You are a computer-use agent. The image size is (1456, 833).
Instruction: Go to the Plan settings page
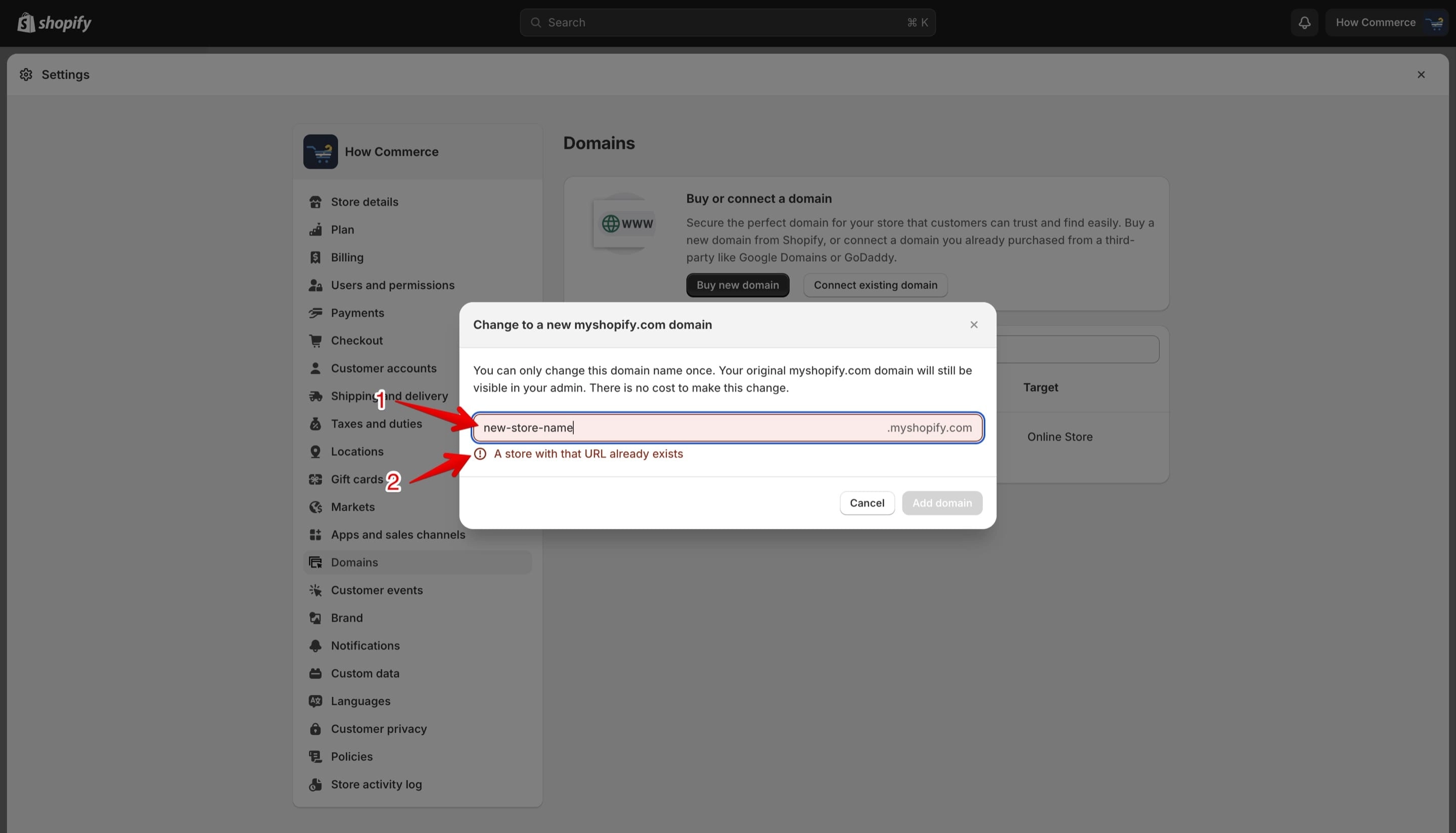pyautogui.click(x=418, y=230)
